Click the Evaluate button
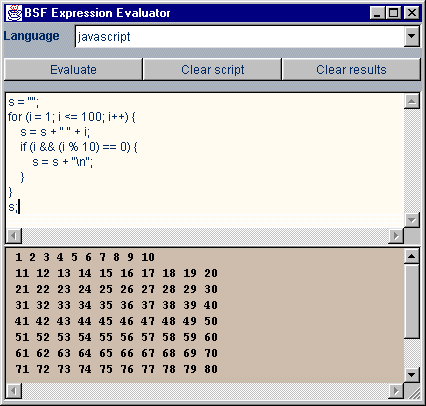Viewport: 426px width, 406px height. coord(73,69)
